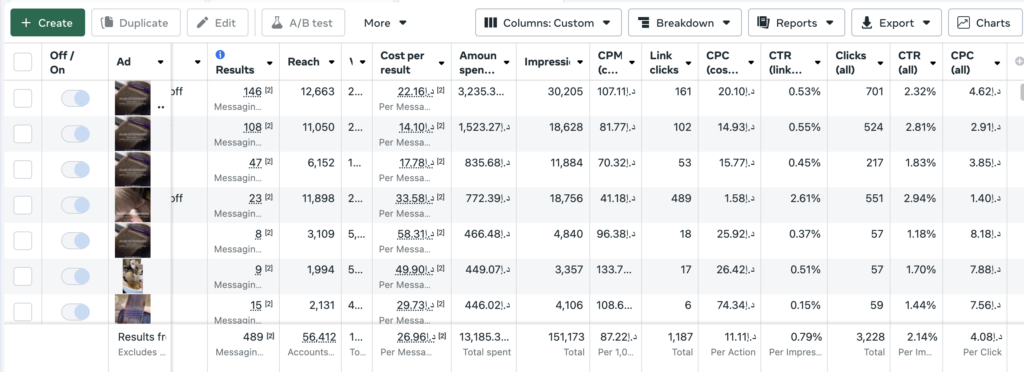Click the 146 results link
The height and width of the screenshot is (372, 1024).
[253, 91]
